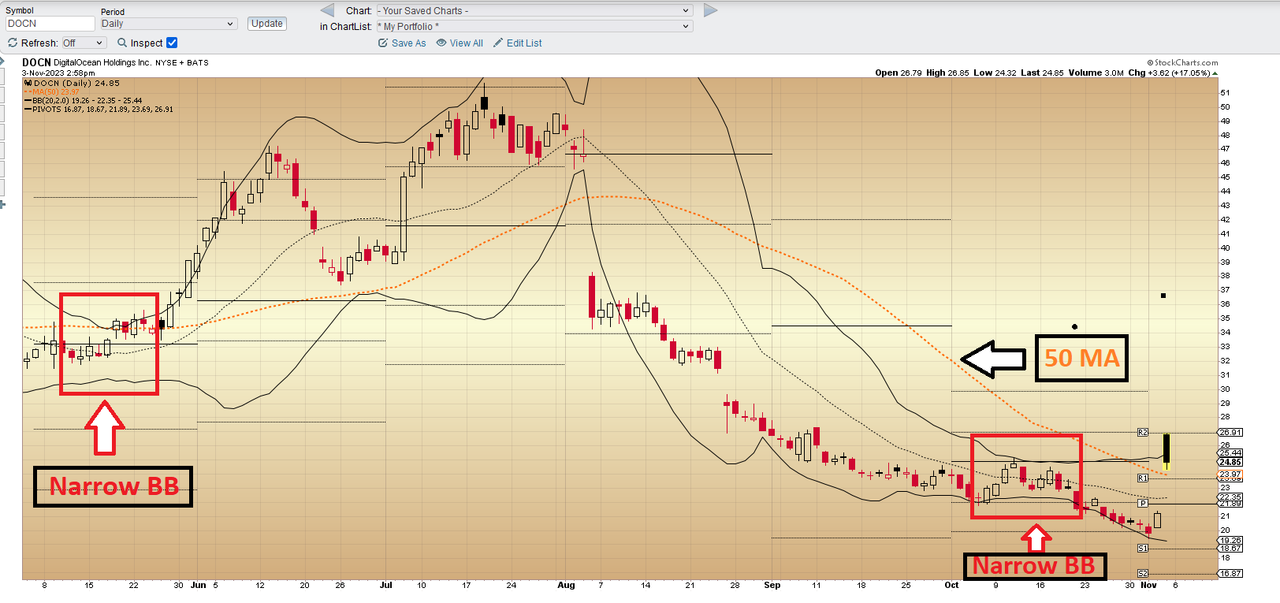1280x603 pixels.
Task: Uncheck the Inspect checkbox
Action: (172, 43)
